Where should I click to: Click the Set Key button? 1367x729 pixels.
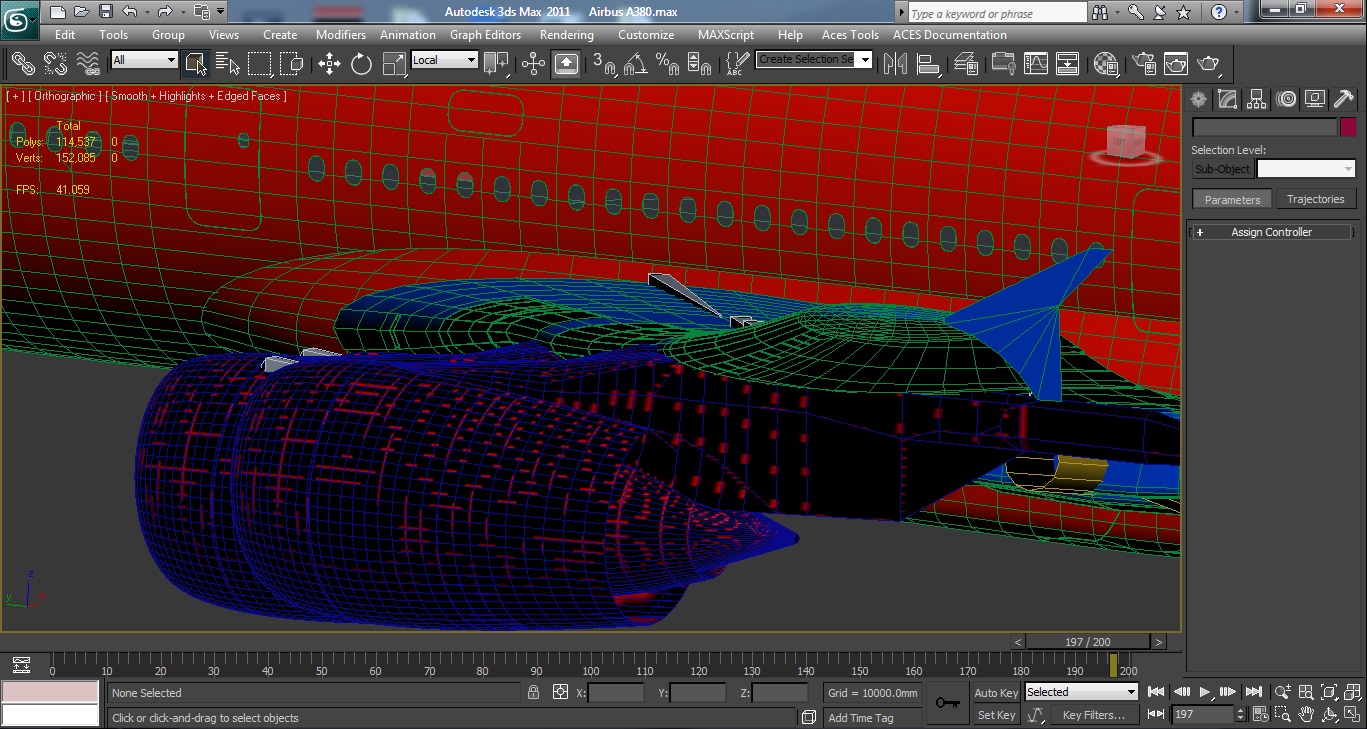(x=996, y=715)
